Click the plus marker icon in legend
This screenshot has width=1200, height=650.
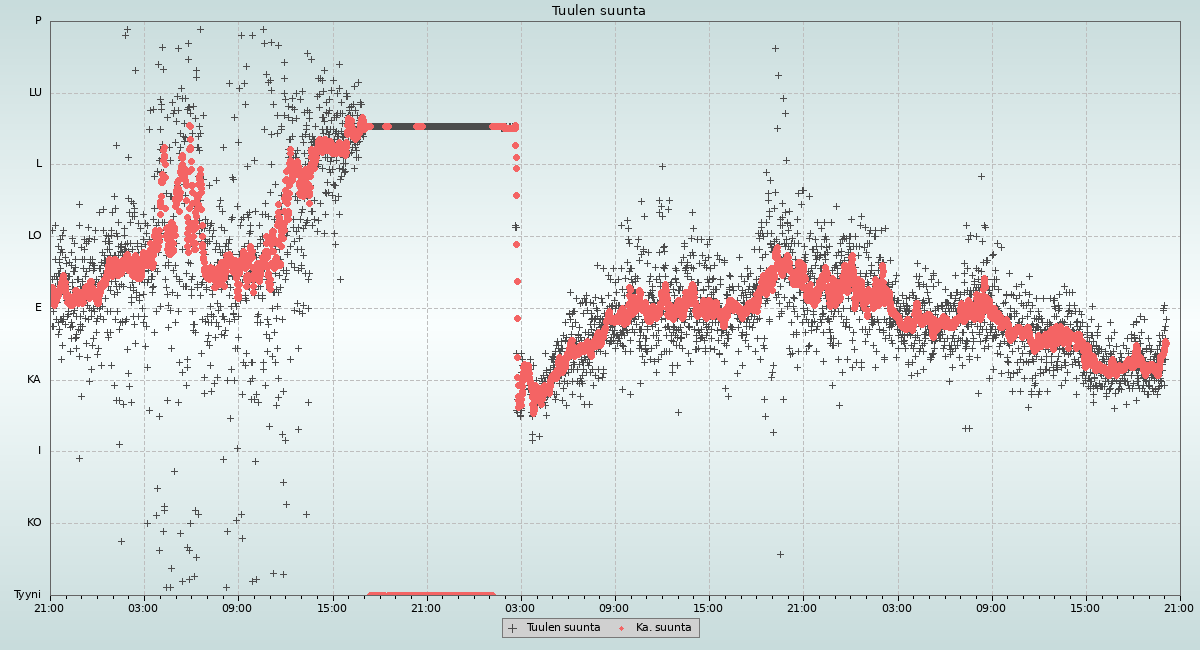pos(513,628)
